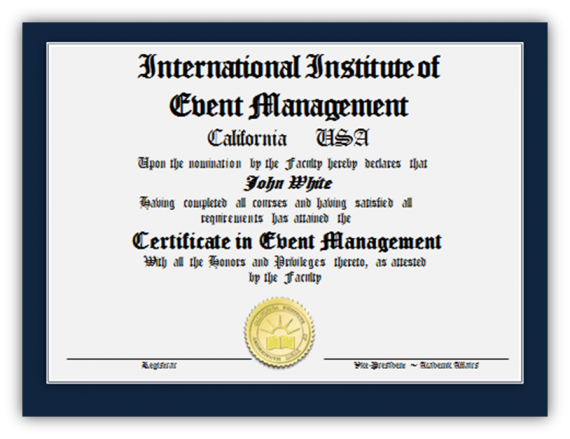
Task: Click the 'International Institute of' title line
Action: tap(289, 67)
